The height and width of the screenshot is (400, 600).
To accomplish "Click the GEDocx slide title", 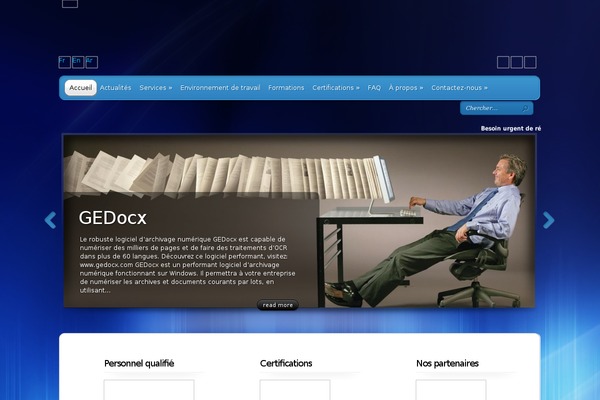I will (112, 218).
